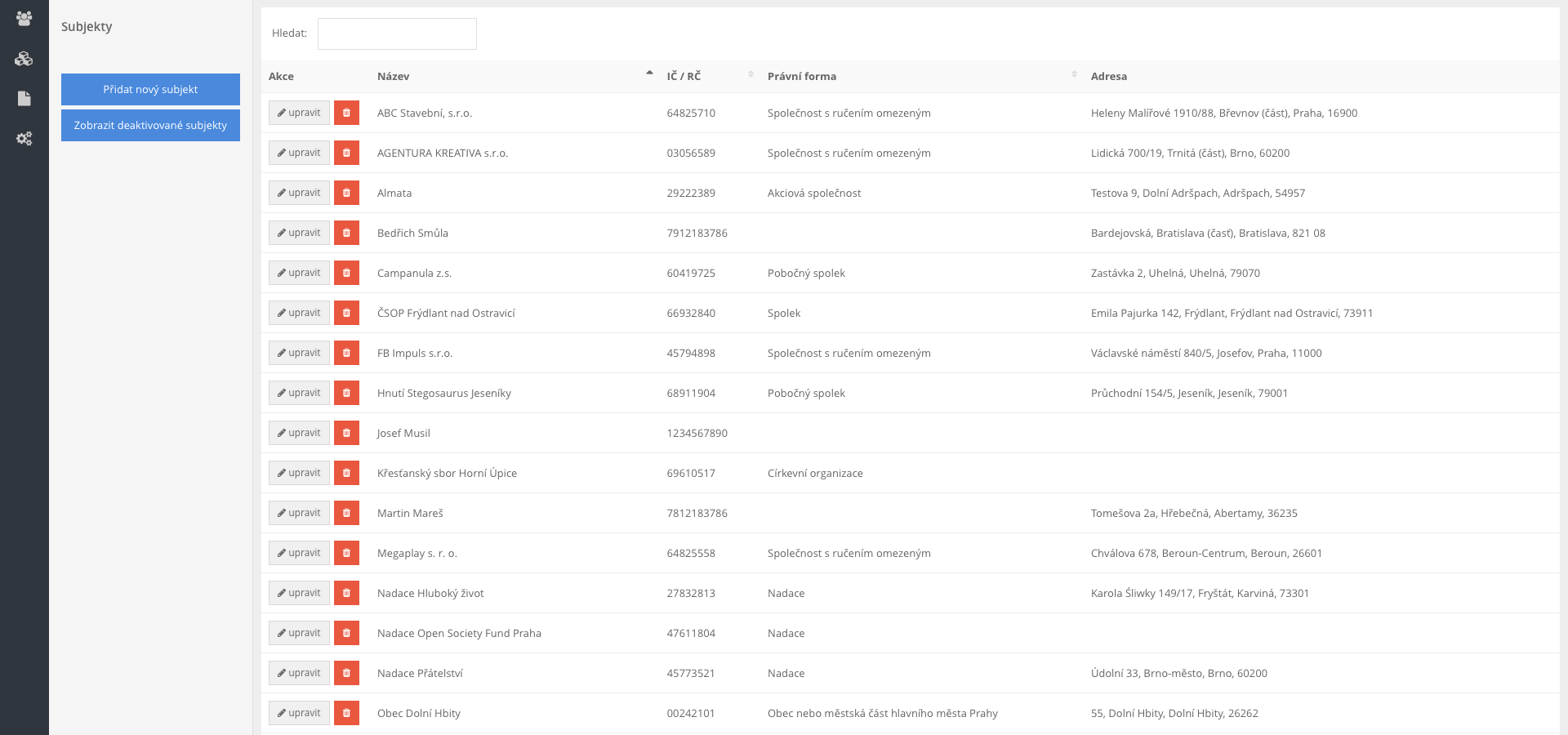Open the settings gears sidebar icon
This screenshot has width=1568, height=735.
click(x=24, y=139)
